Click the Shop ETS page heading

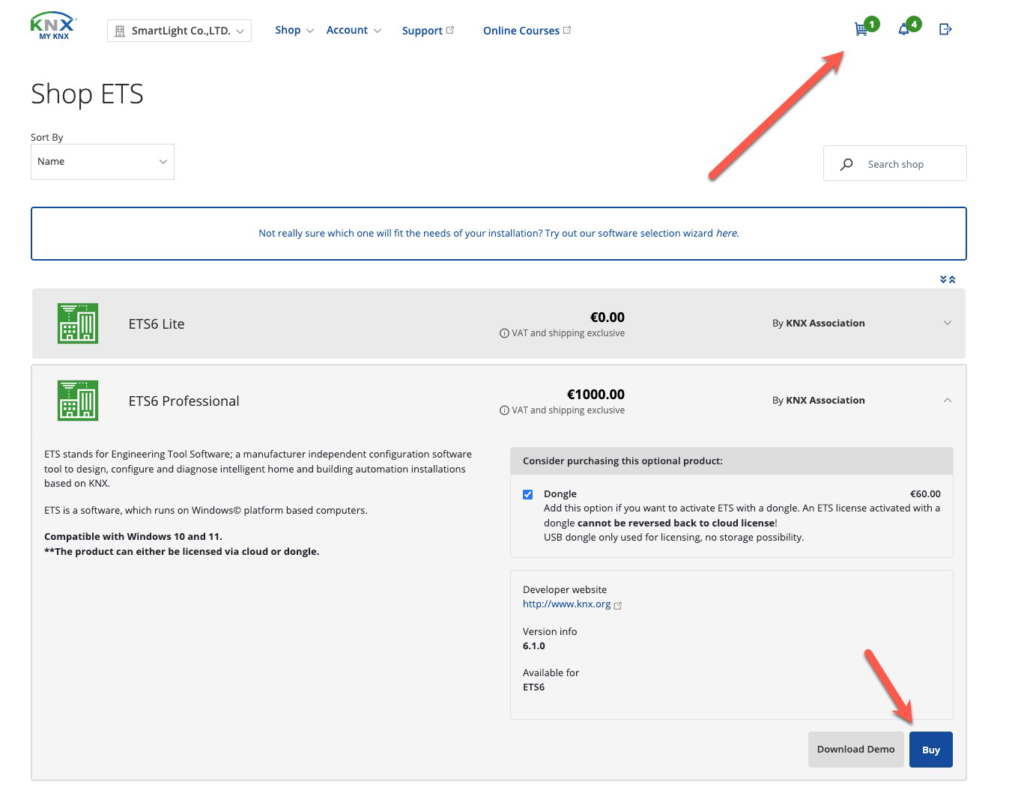point(87,94)
